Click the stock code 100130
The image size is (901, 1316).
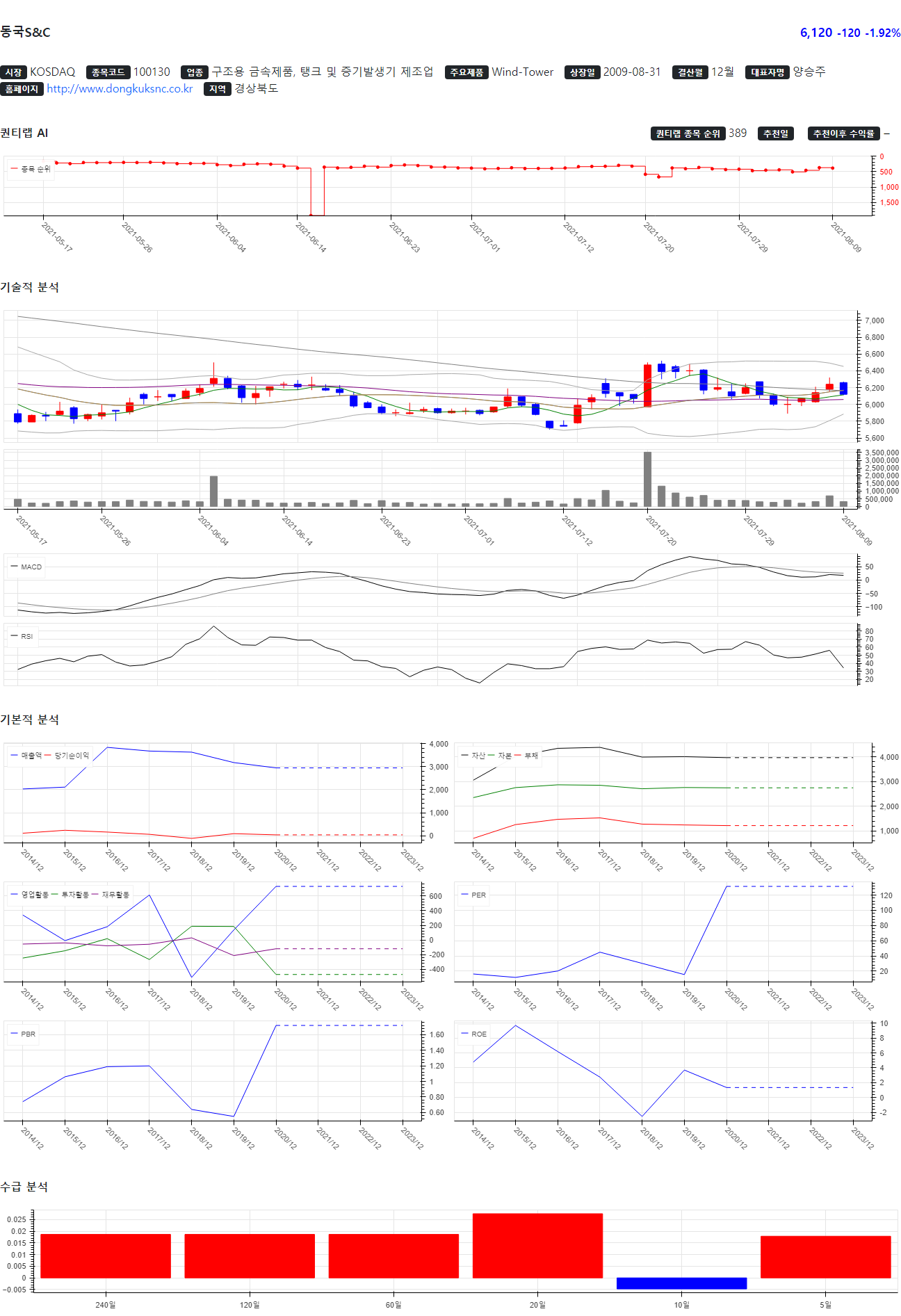[x=152, y=72]
